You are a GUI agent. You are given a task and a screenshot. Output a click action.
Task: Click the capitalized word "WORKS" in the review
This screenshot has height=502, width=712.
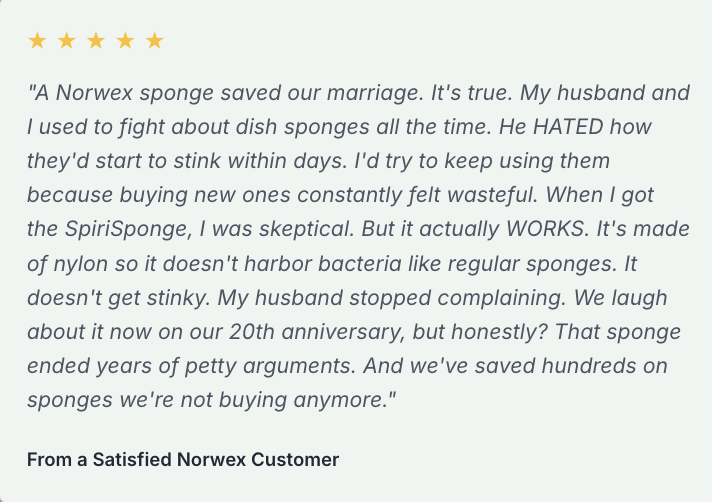click(545, 229)
